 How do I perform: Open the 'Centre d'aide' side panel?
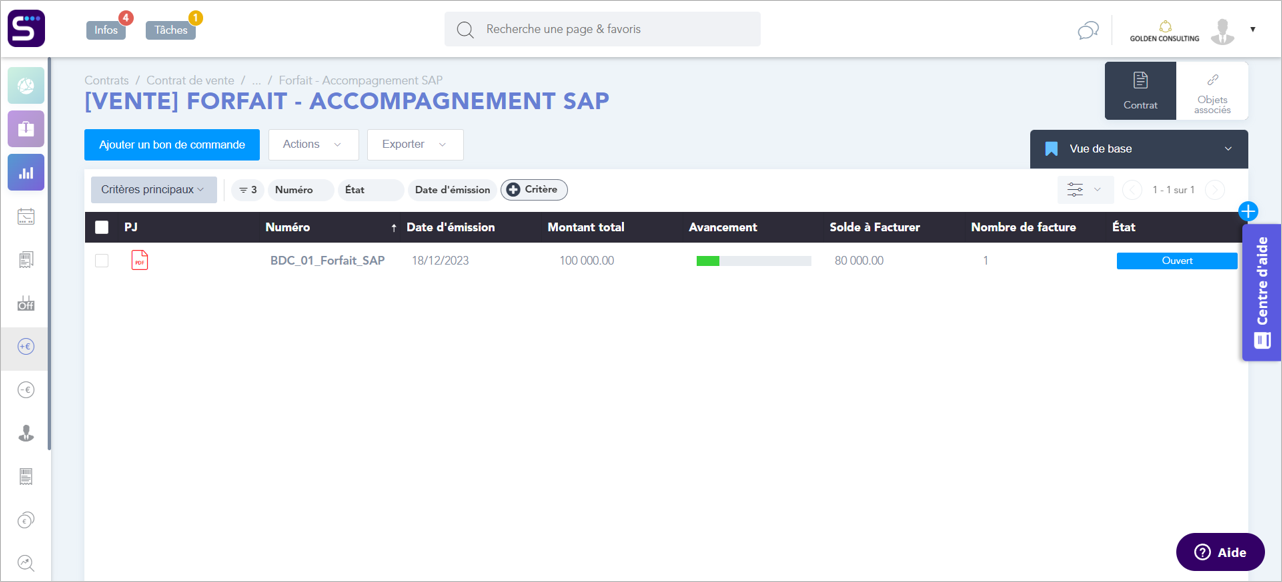point(1262,292)
